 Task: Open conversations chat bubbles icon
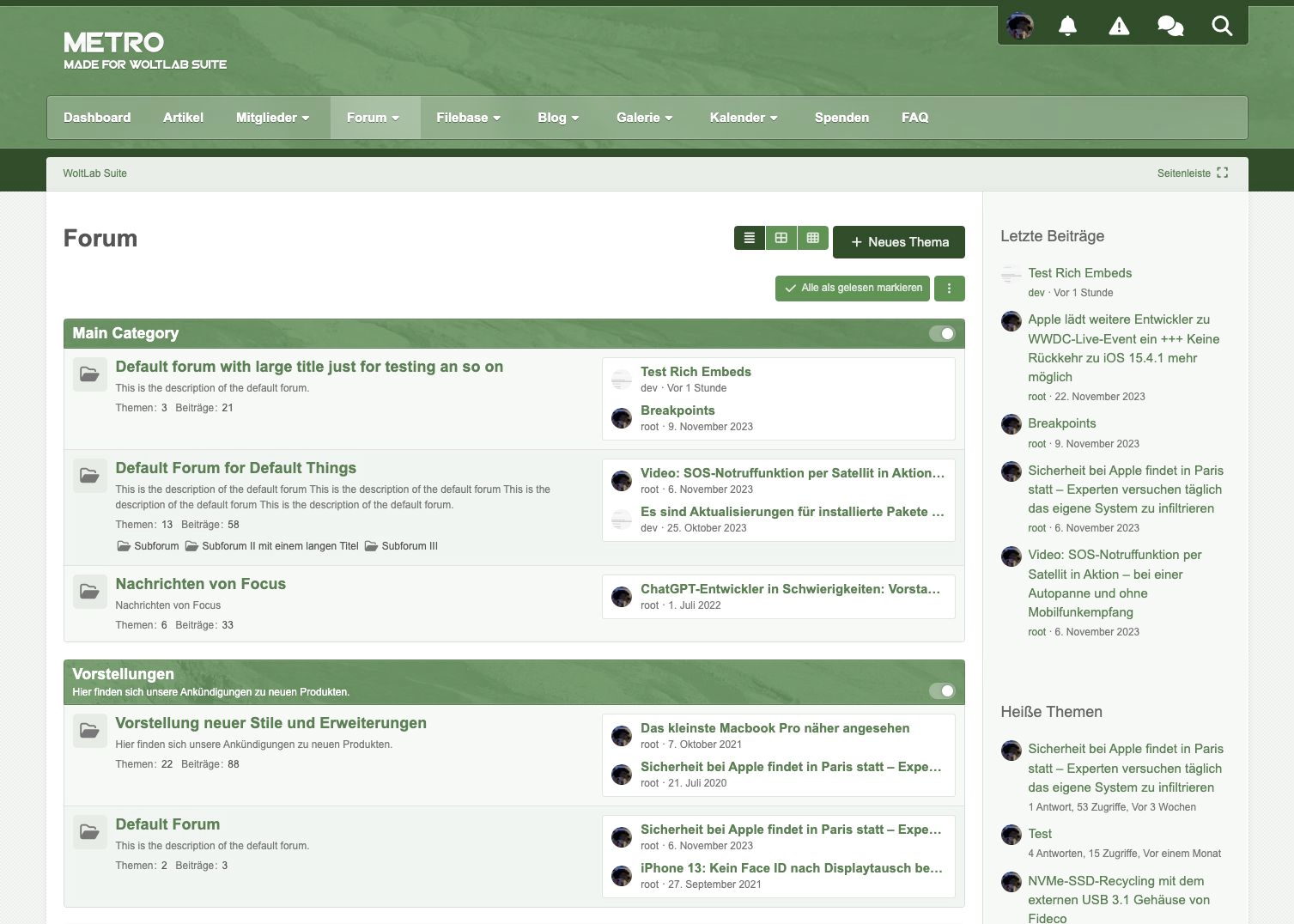[1169, 26]
